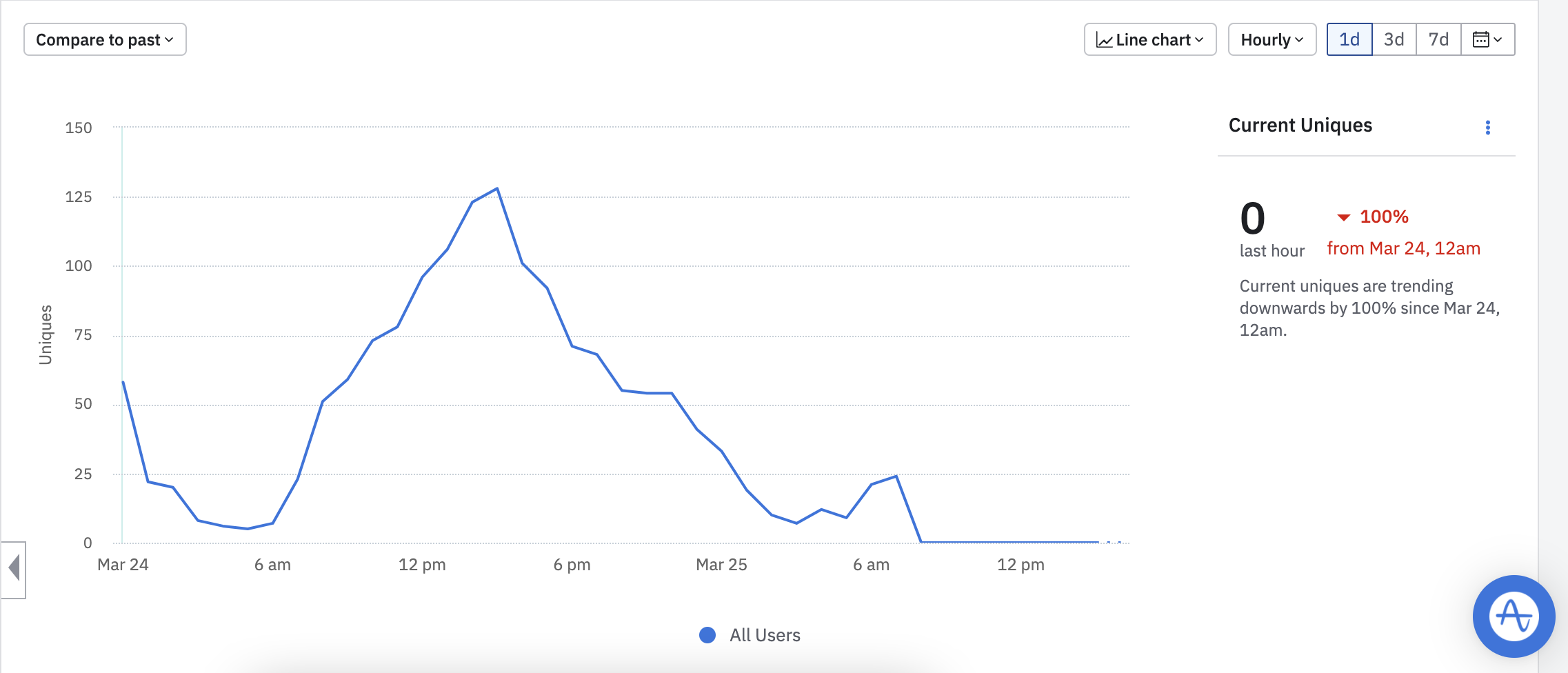Click the "Mar 25" x-axis label
Image resolution: width=1568 pixels, height=673 pixels.
point(721,565)
